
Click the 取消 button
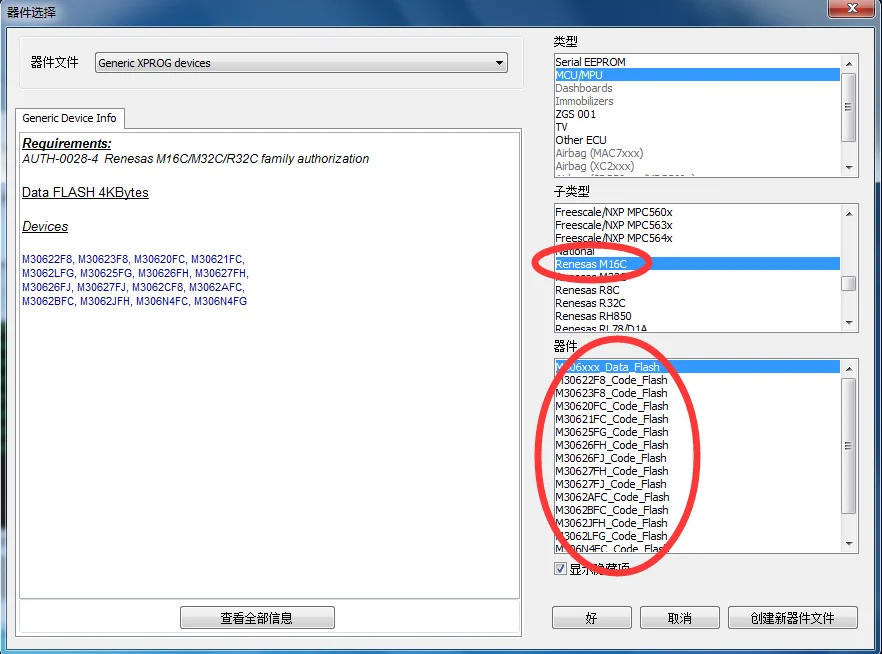coord(679,617)
